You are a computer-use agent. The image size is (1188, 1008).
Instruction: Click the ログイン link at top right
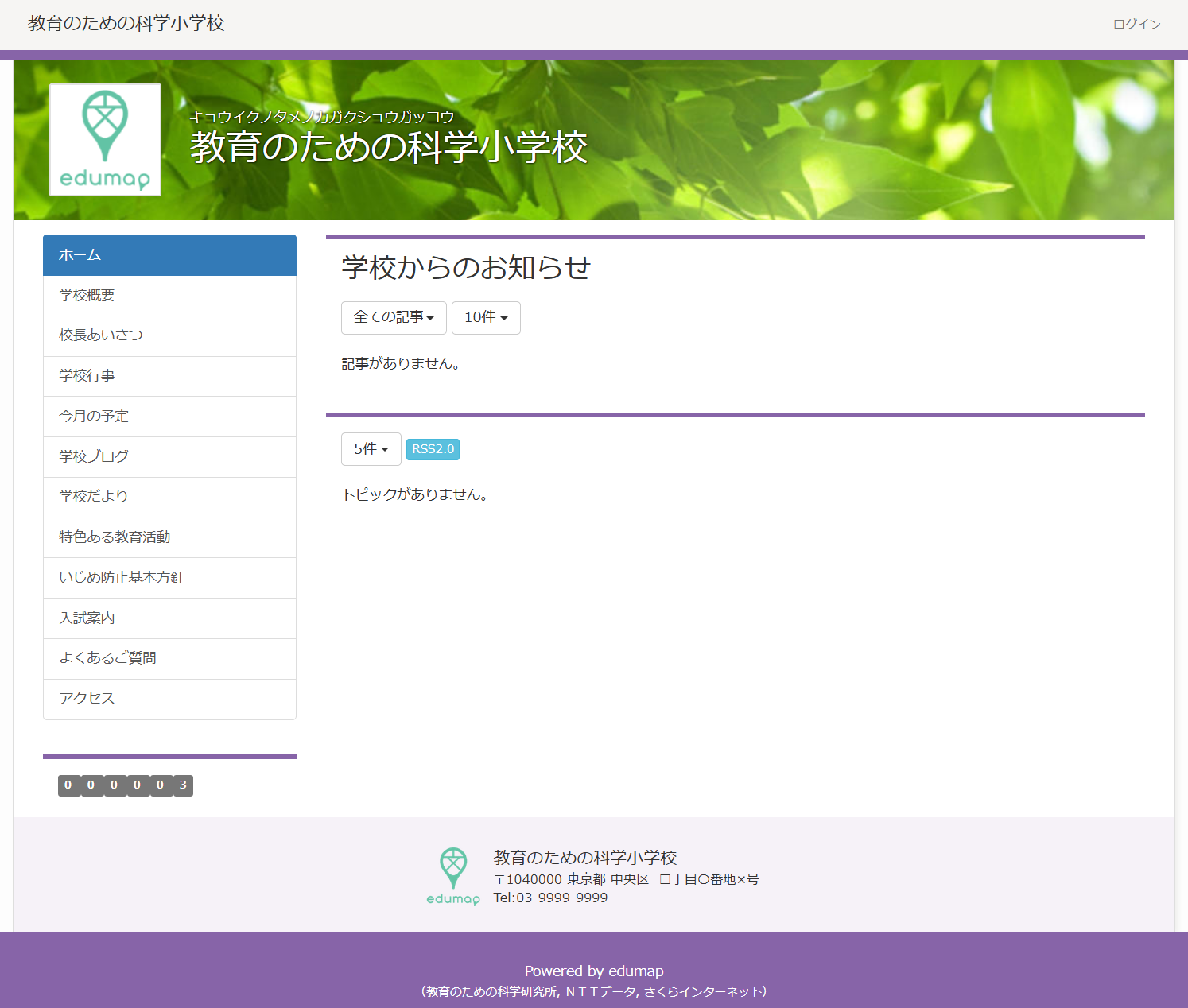click(x=1136, y=25)
